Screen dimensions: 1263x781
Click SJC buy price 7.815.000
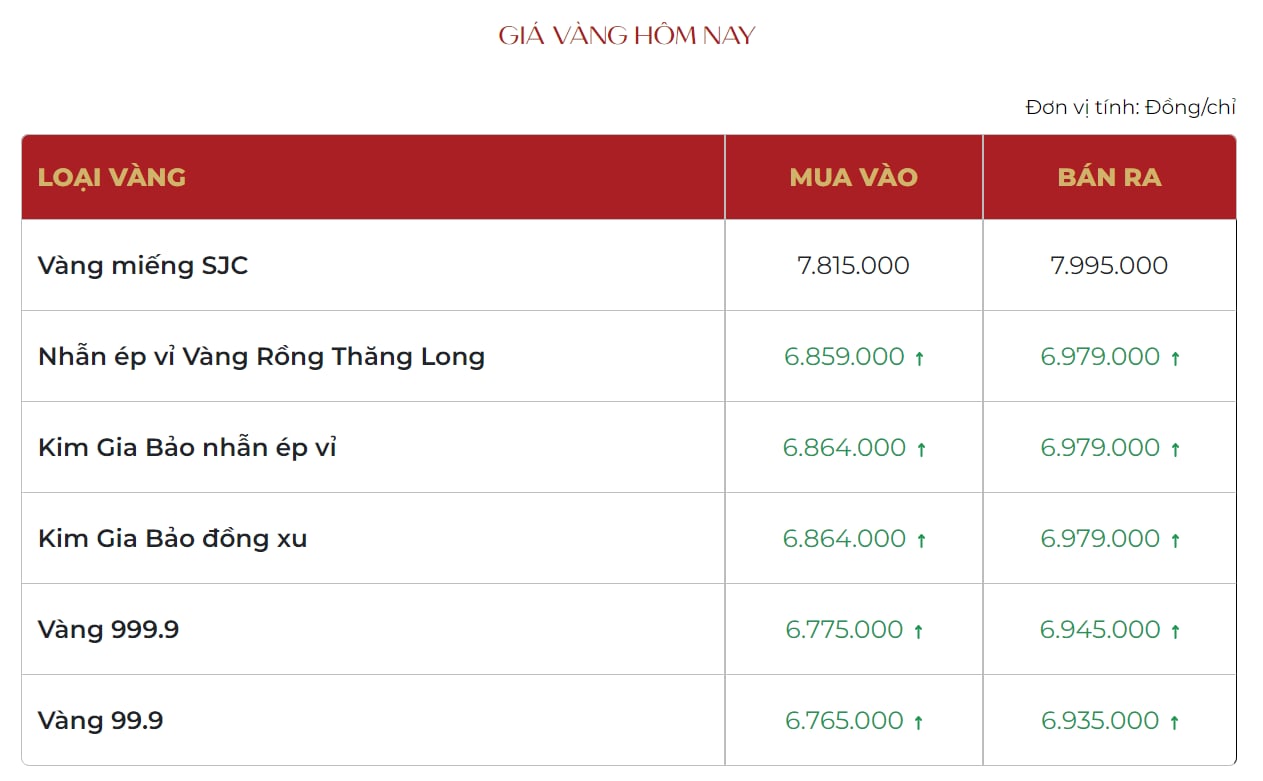tap(854, 265)
